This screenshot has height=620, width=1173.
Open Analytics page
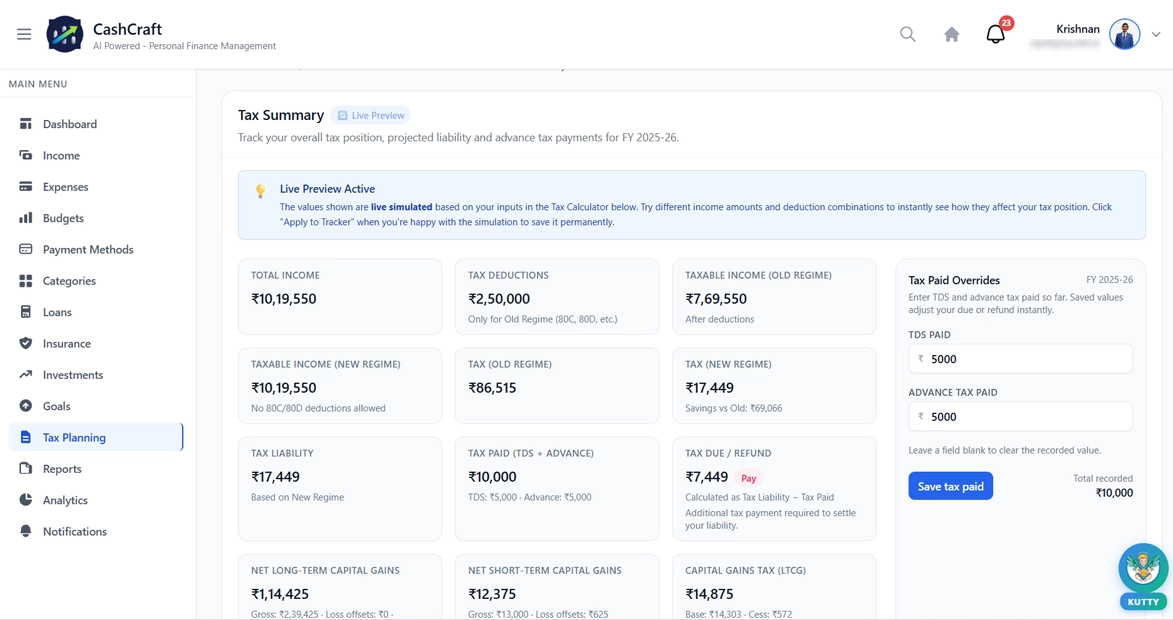pyautogui.click(x=96, y=500)
